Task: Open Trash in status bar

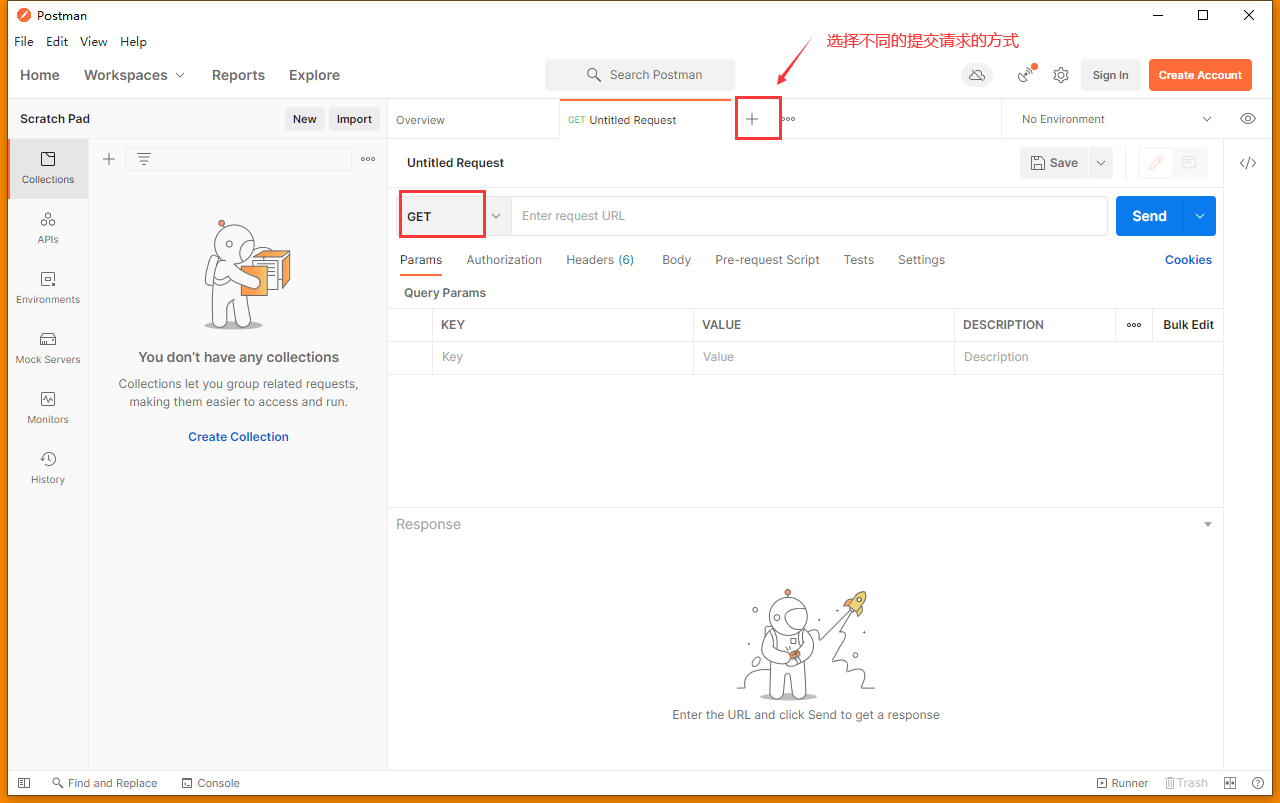Action: point(1186,783)
